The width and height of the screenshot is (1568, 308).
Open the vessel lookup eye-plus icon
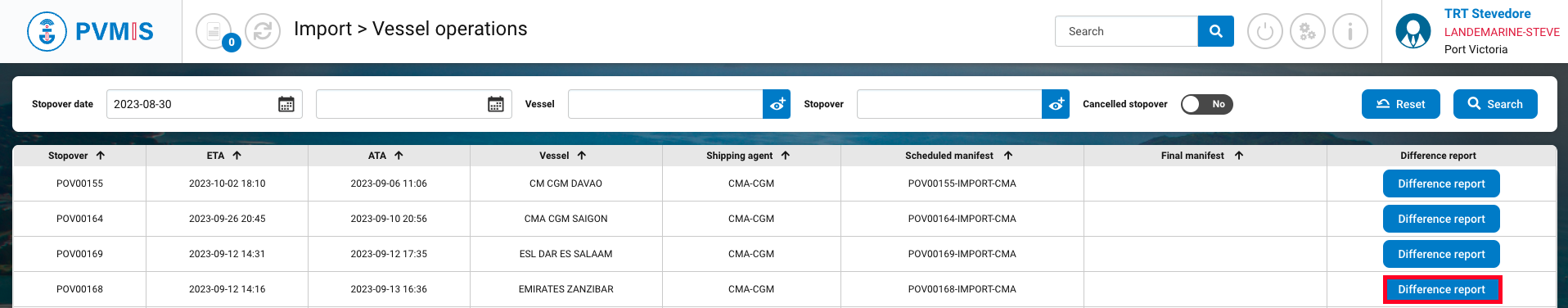pyautogui.click(x=777, y=104)
